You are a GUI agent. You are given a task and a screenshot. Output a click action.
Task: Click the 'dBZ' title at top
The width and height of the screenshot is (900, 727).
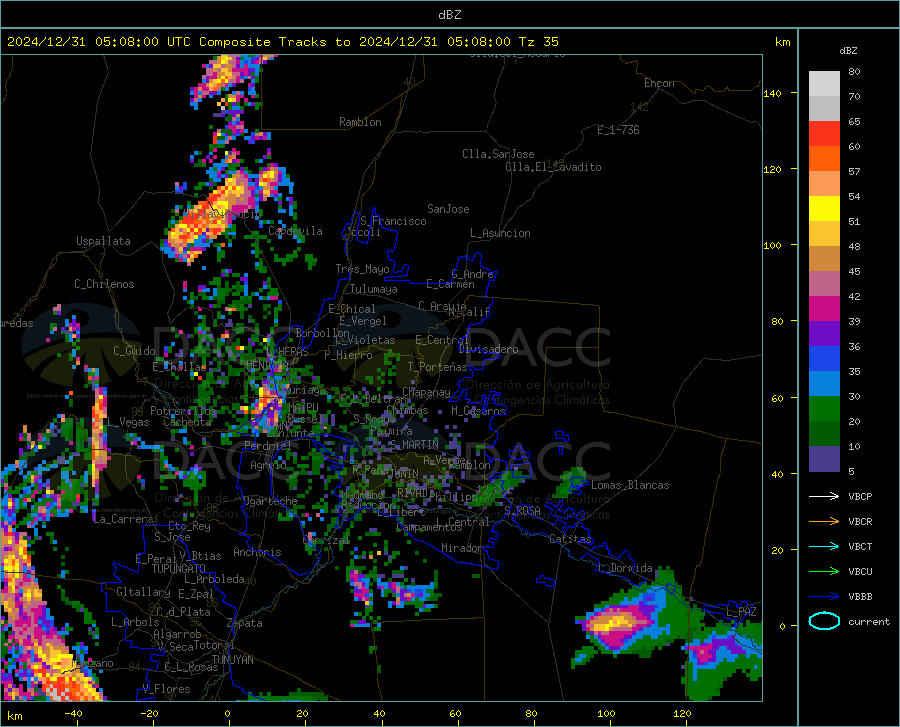click(449, 15)
